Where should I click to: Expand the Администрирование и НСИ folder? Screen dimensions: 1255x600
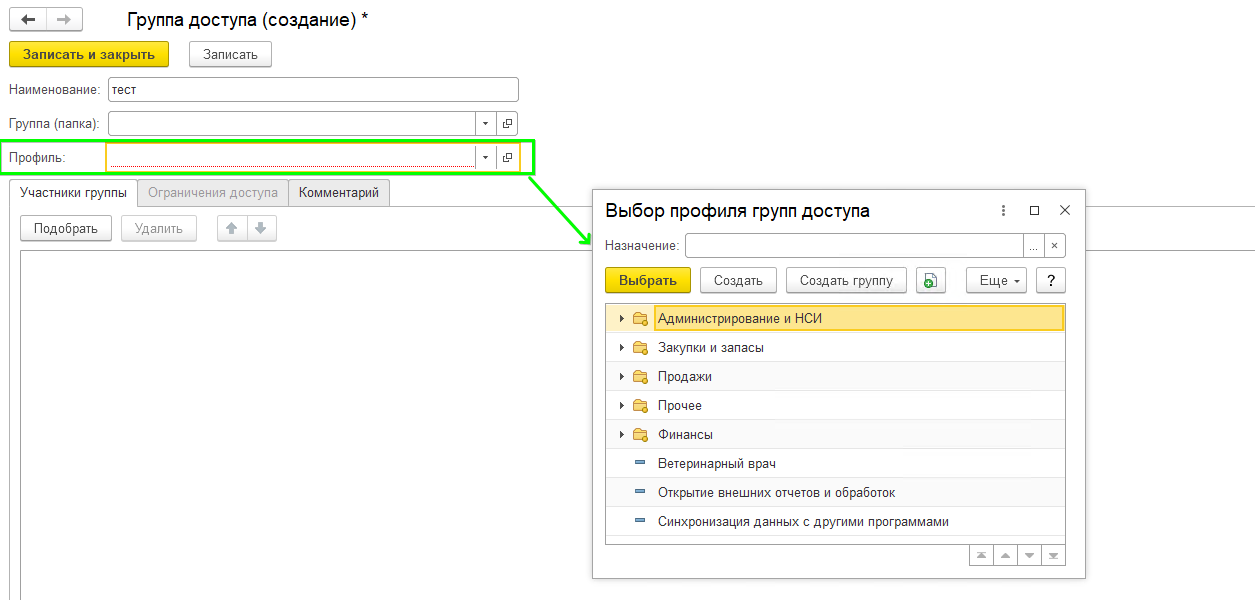click(x=621, y=319)
